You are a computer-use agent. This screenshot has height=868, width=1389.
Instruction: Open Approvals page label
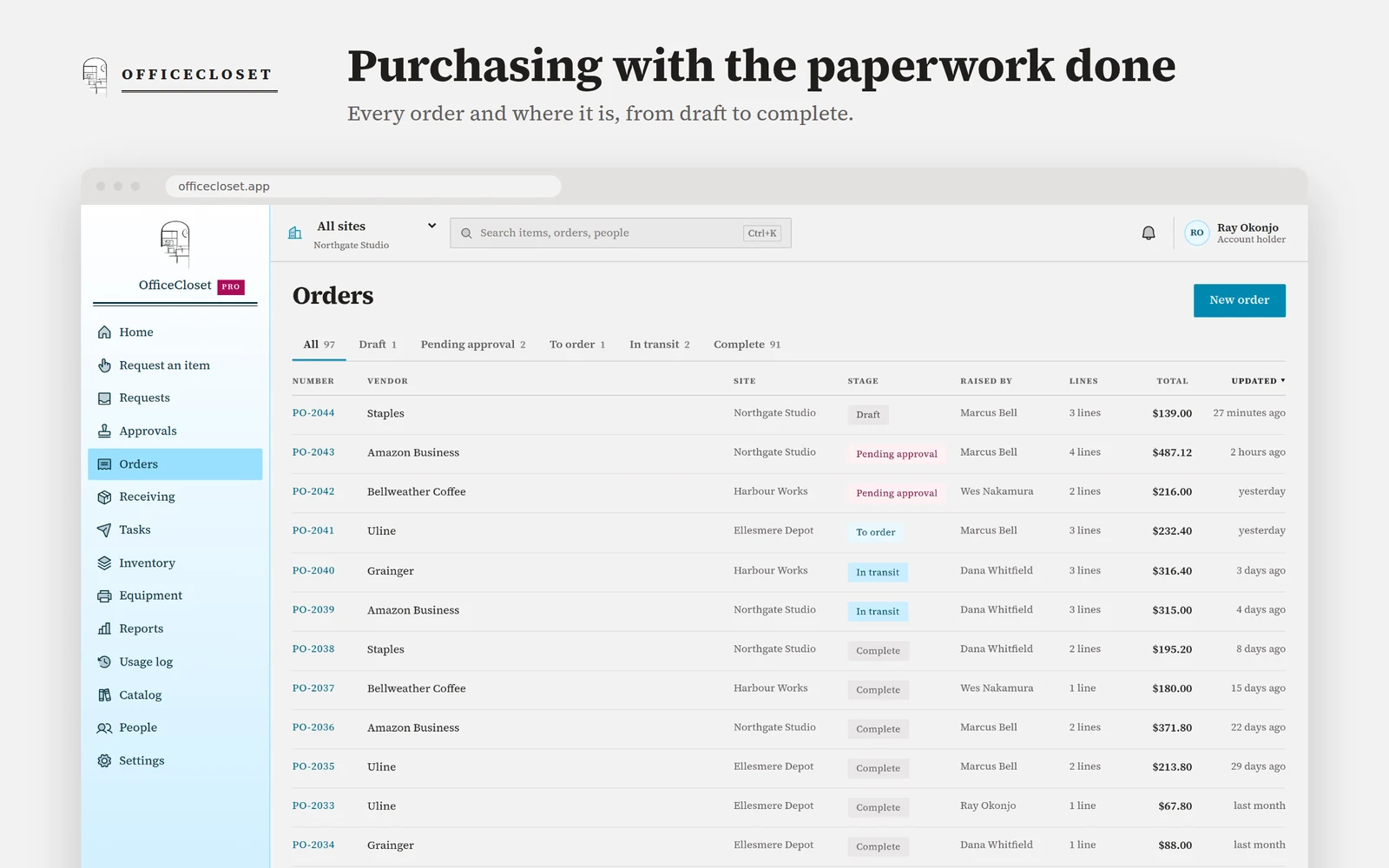click(x=148, y=431)
